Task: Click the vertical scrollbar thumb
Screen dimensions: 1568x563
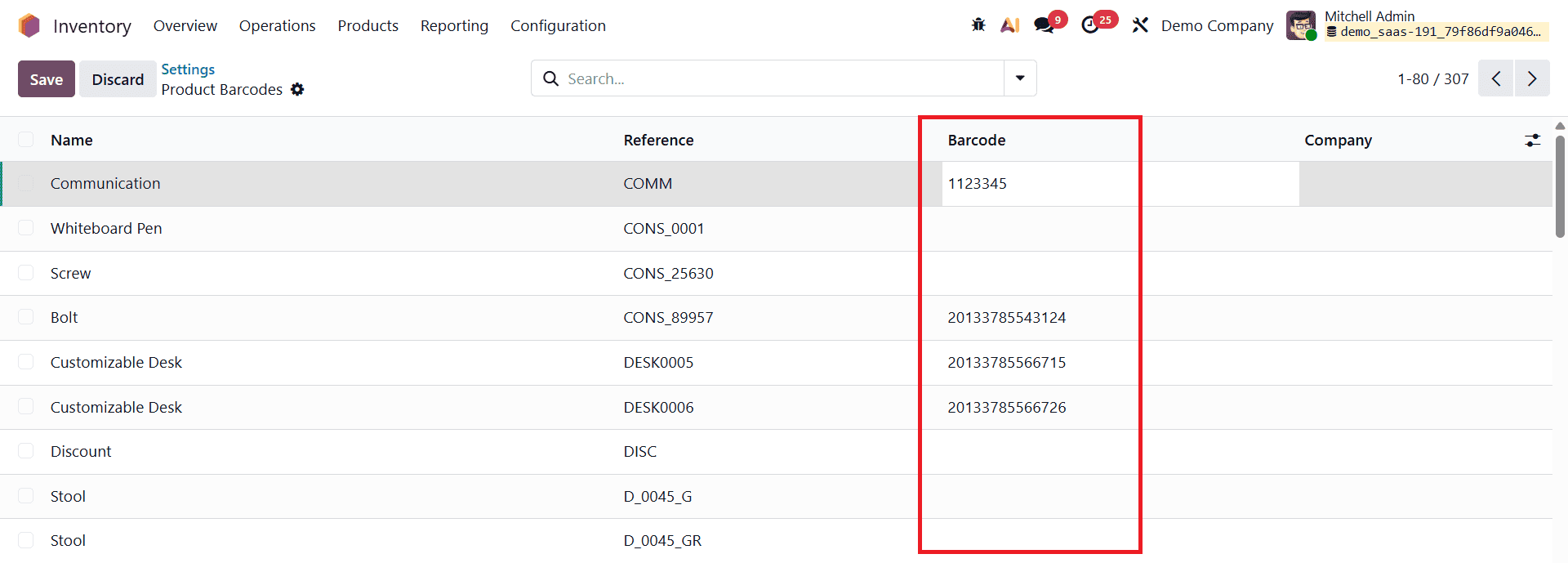Action: (x=1560, y=186)
